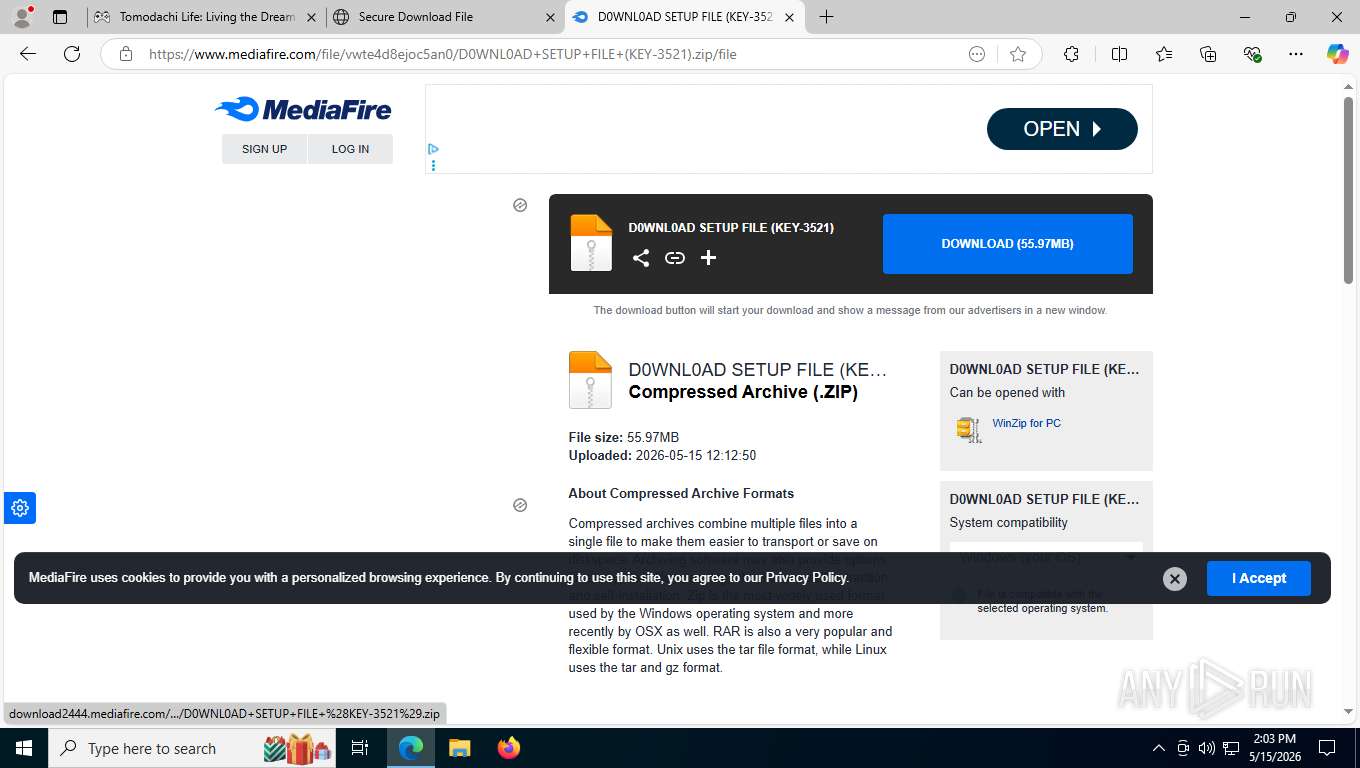Screen dimensions: 1360x768
Task: Click the ad choices icon on banner
Action: click(x=433, y=150)
